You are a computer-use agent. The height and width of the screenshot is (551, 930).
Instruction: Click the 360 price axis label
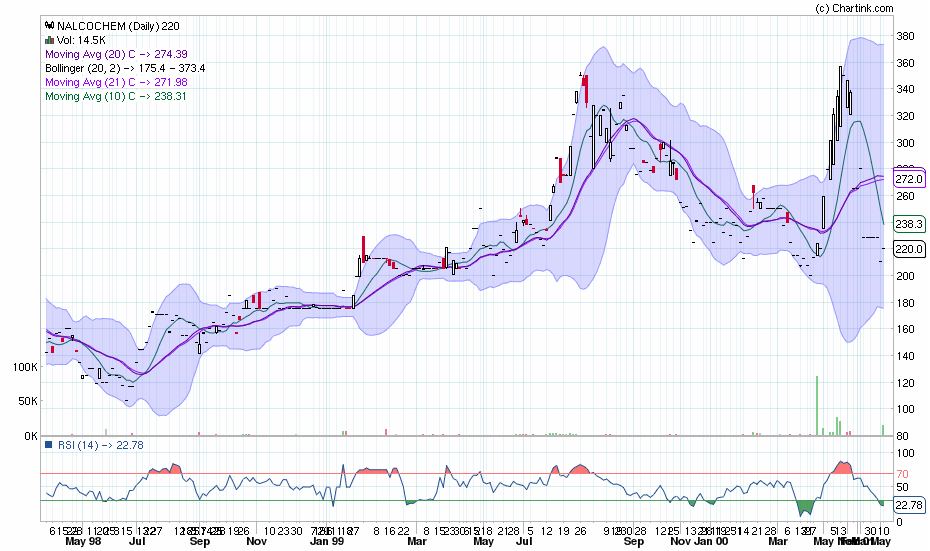(x=905, y=62)
